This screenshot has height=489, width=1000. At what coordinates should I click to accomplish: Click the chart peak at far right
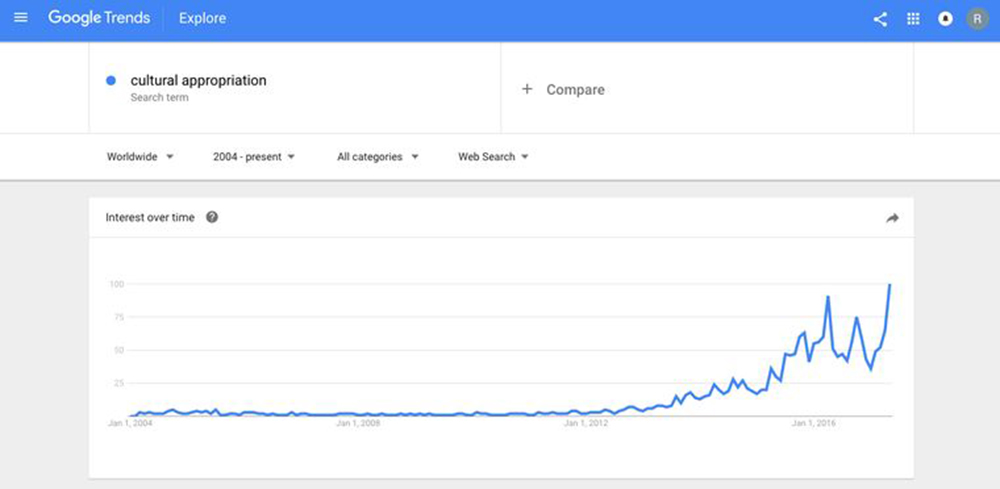(x=889, y=286)
